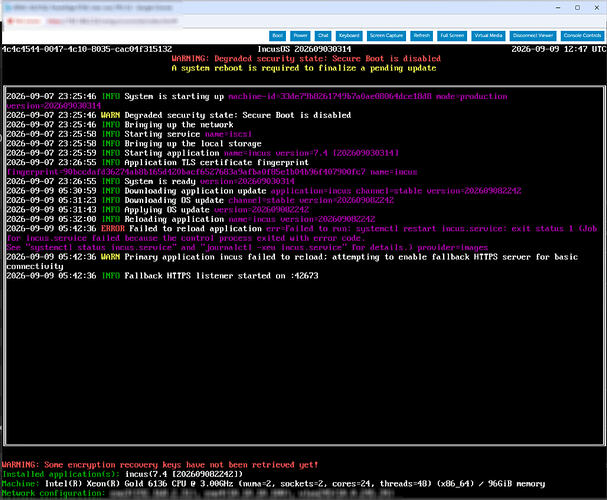
Task: Click 'Bringing up the local storage' log line
Action: [x=134, y=144]
